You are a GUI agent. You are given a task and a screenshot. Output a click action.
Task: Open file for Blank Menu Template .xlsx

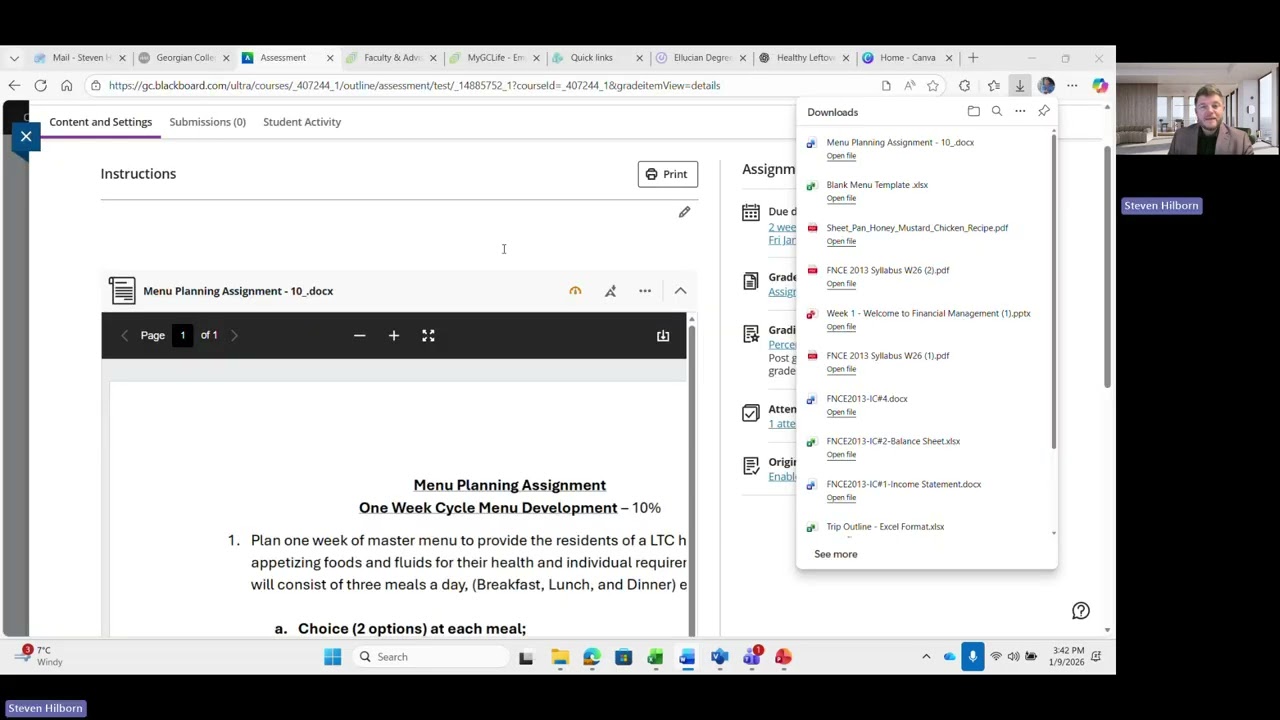[841, 198]
